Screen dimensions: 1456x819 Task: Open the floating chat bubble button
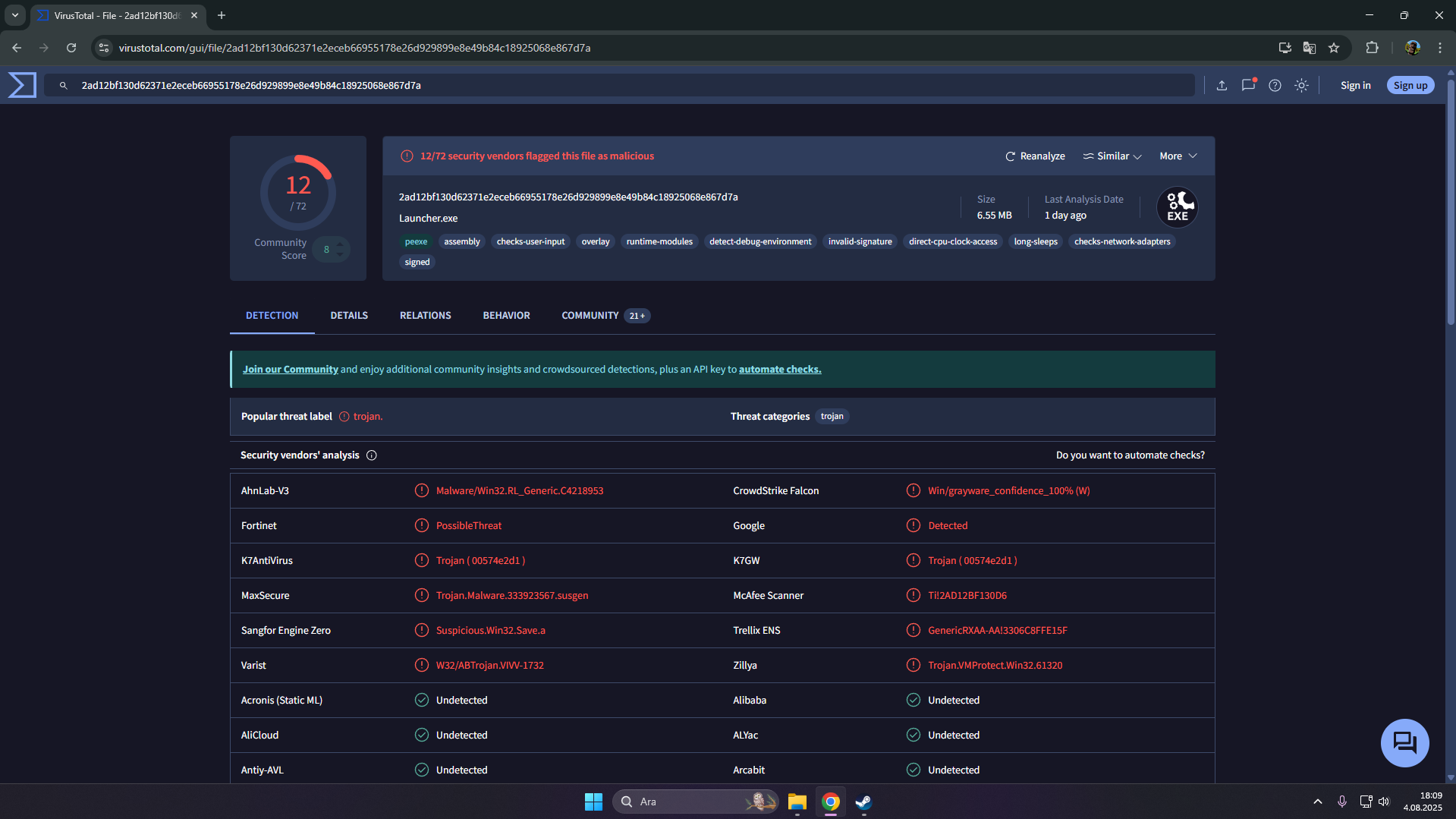(1404, 742)
